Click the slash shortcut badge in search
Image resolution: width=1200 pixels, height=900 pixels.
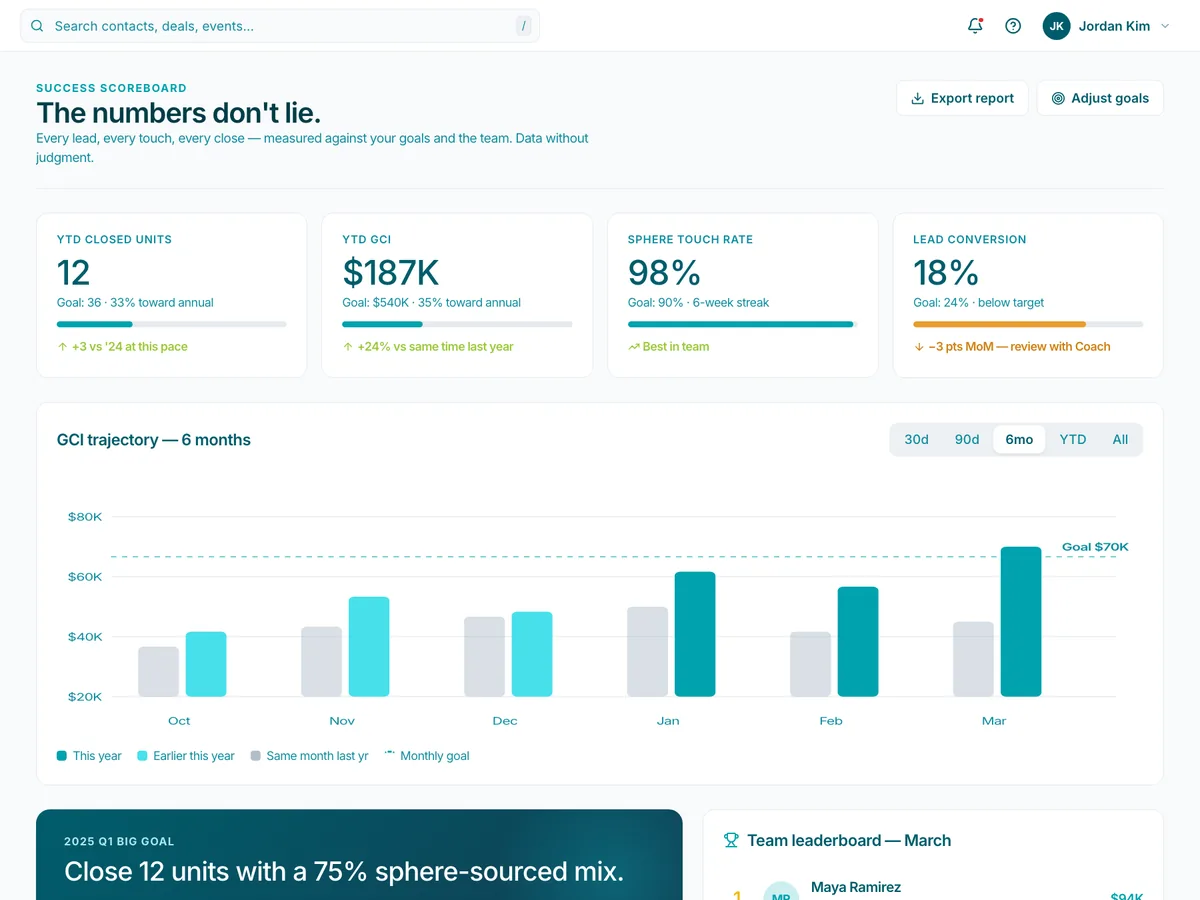point(523,26)
